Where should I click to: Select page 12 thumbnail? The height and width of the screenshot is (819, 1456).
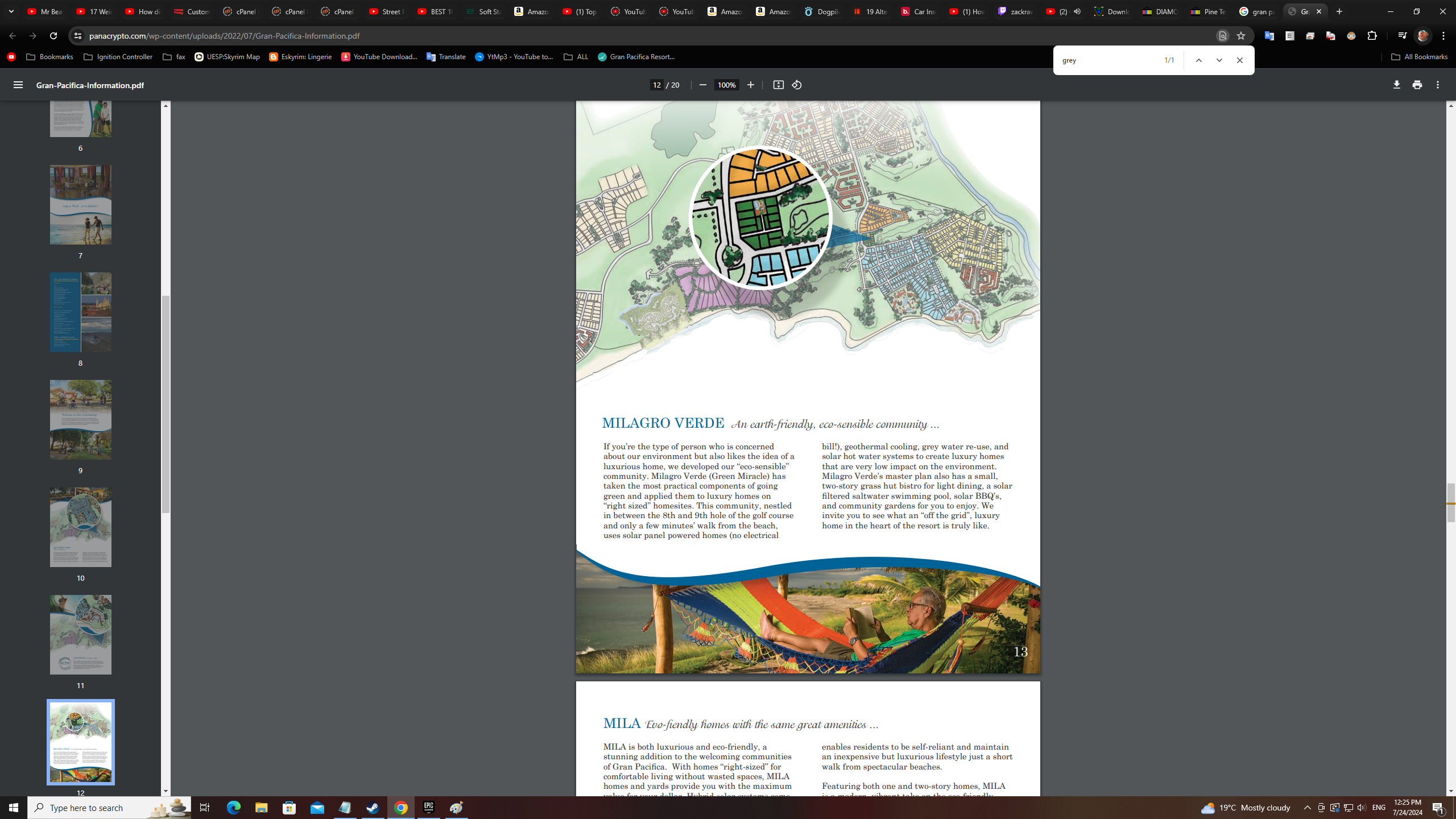pyautogui.click(x=80, y=742)
